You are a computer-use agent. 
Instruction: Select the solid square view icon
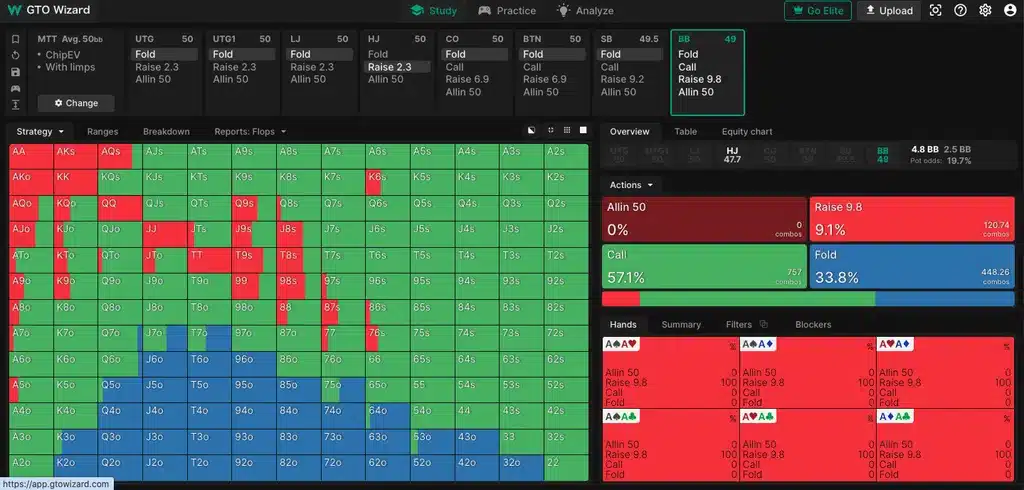point(583,131)
